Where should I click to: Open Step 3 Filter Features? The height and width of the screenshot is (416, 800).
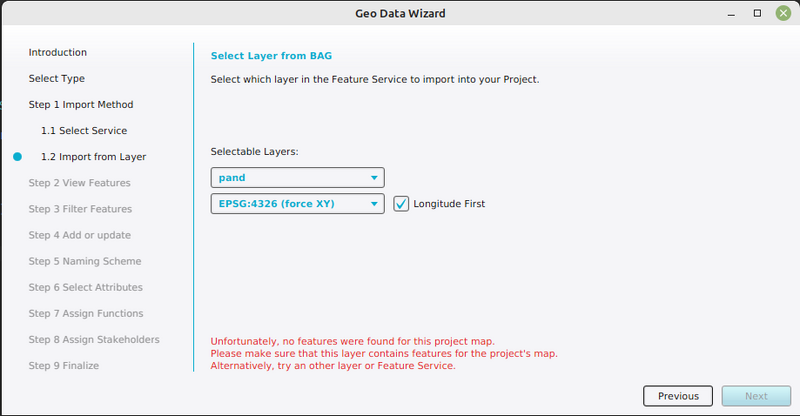point(79,209)
